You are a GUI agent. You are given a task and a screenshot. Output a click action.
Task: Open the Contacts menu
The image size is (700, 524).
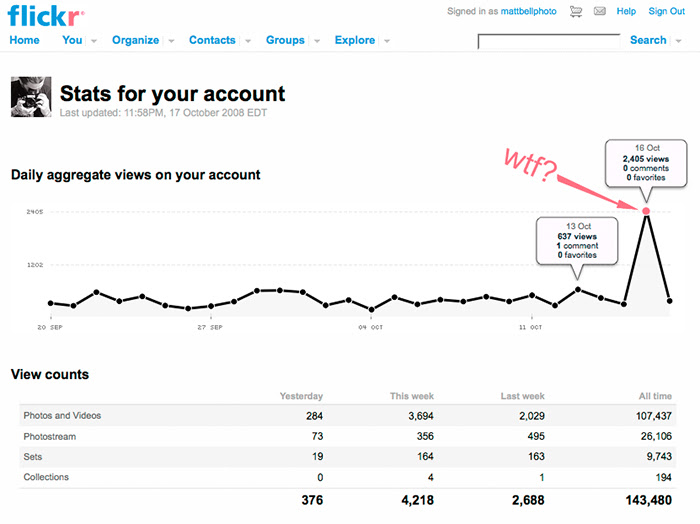[x=212, y=40]
